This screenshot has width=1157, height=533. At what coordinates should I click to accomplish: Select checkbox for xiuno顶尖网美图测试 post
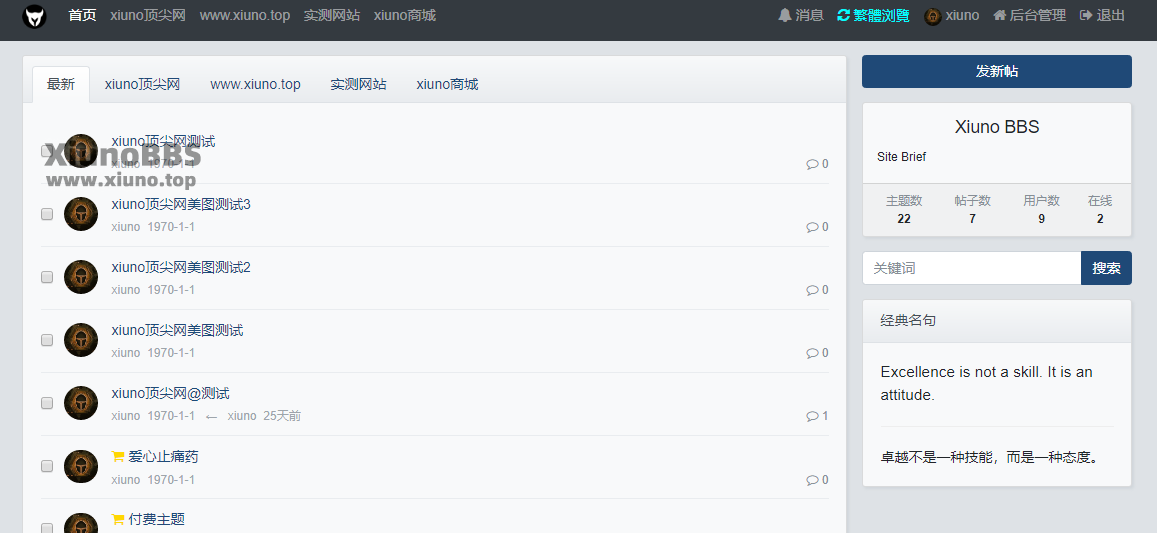click(x=47, y=340)
